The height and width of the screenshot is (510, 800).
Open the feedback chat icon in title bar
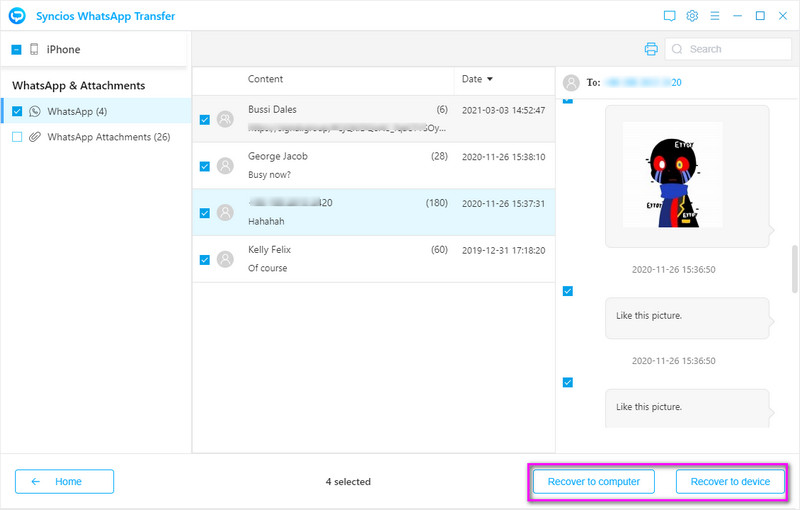[669, 16]
